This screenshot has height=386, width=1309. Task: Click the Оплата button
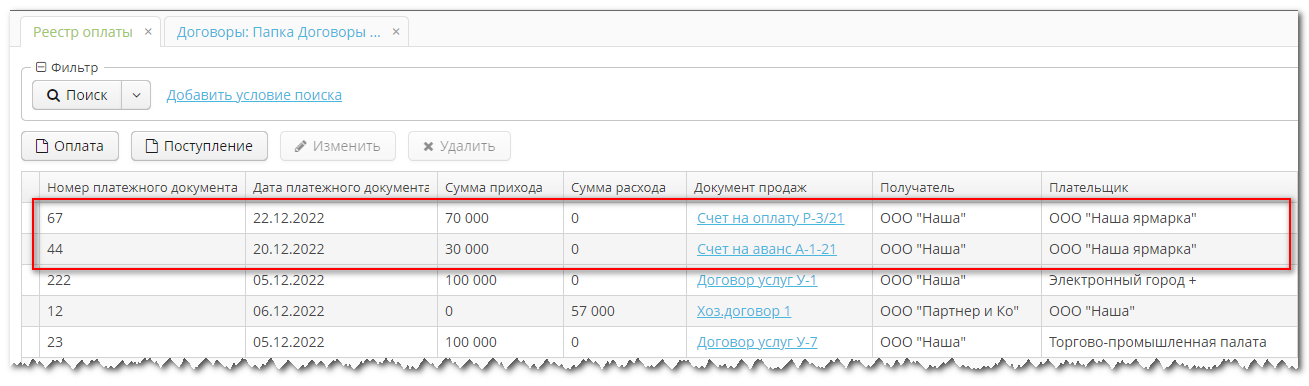coord(70,146)
